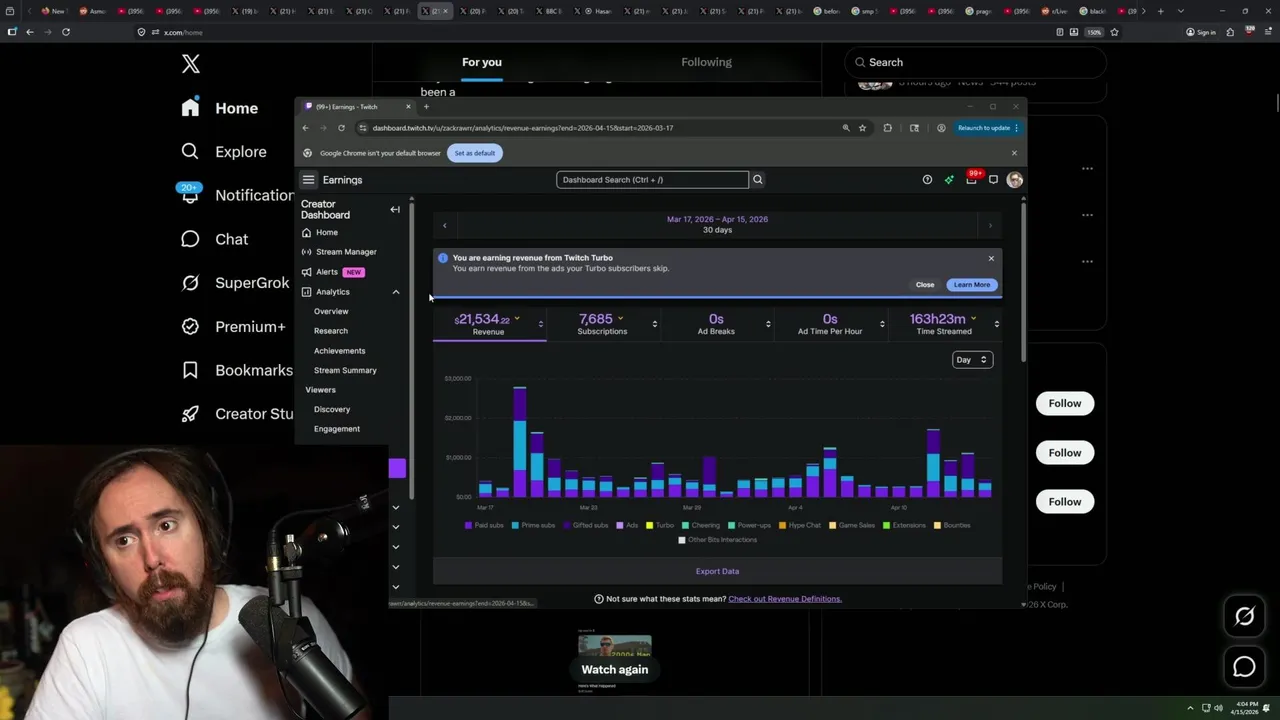Click Export Data link
The height and width of the screenshot is (720, 1280).
coord(717,571)
